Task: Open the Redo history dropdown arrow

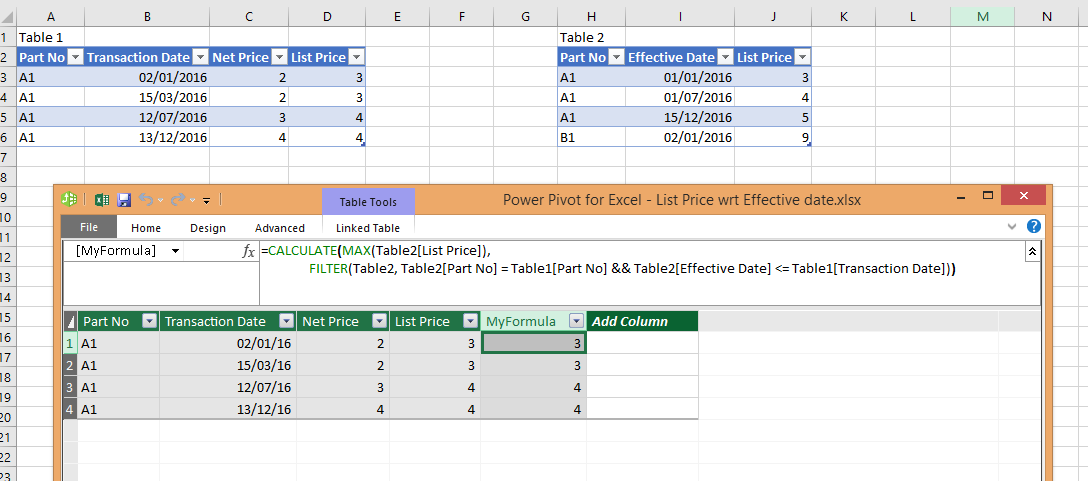Action: [x=193, y=201]
